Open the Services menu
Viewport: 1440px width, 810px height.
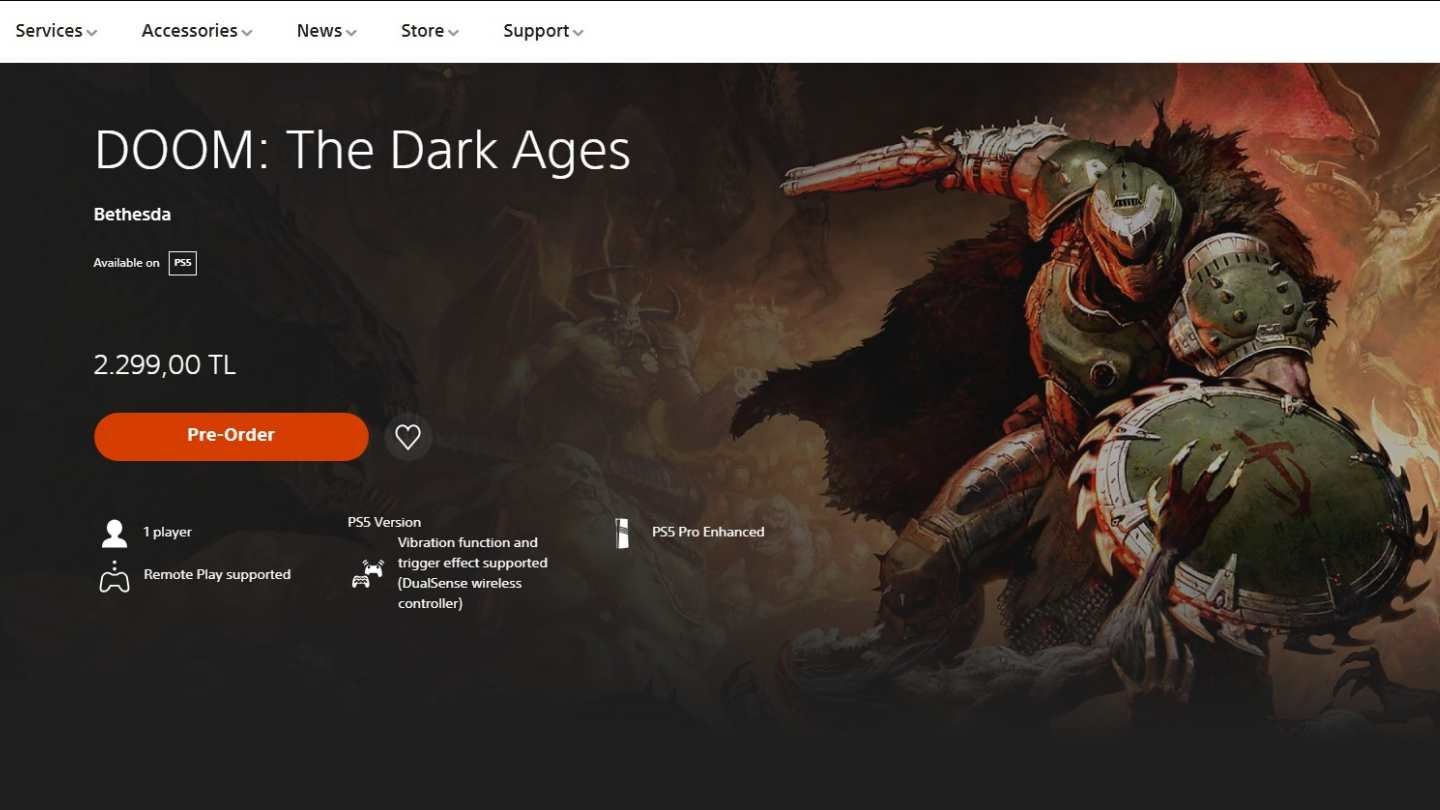tap(56, 31)
